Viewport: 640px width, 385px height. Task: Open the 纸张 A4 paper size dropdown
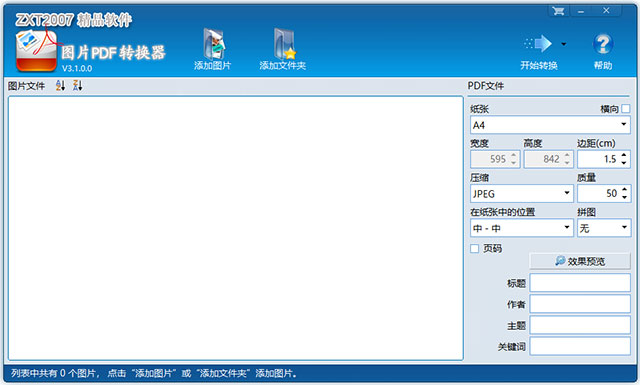(550, 125)
